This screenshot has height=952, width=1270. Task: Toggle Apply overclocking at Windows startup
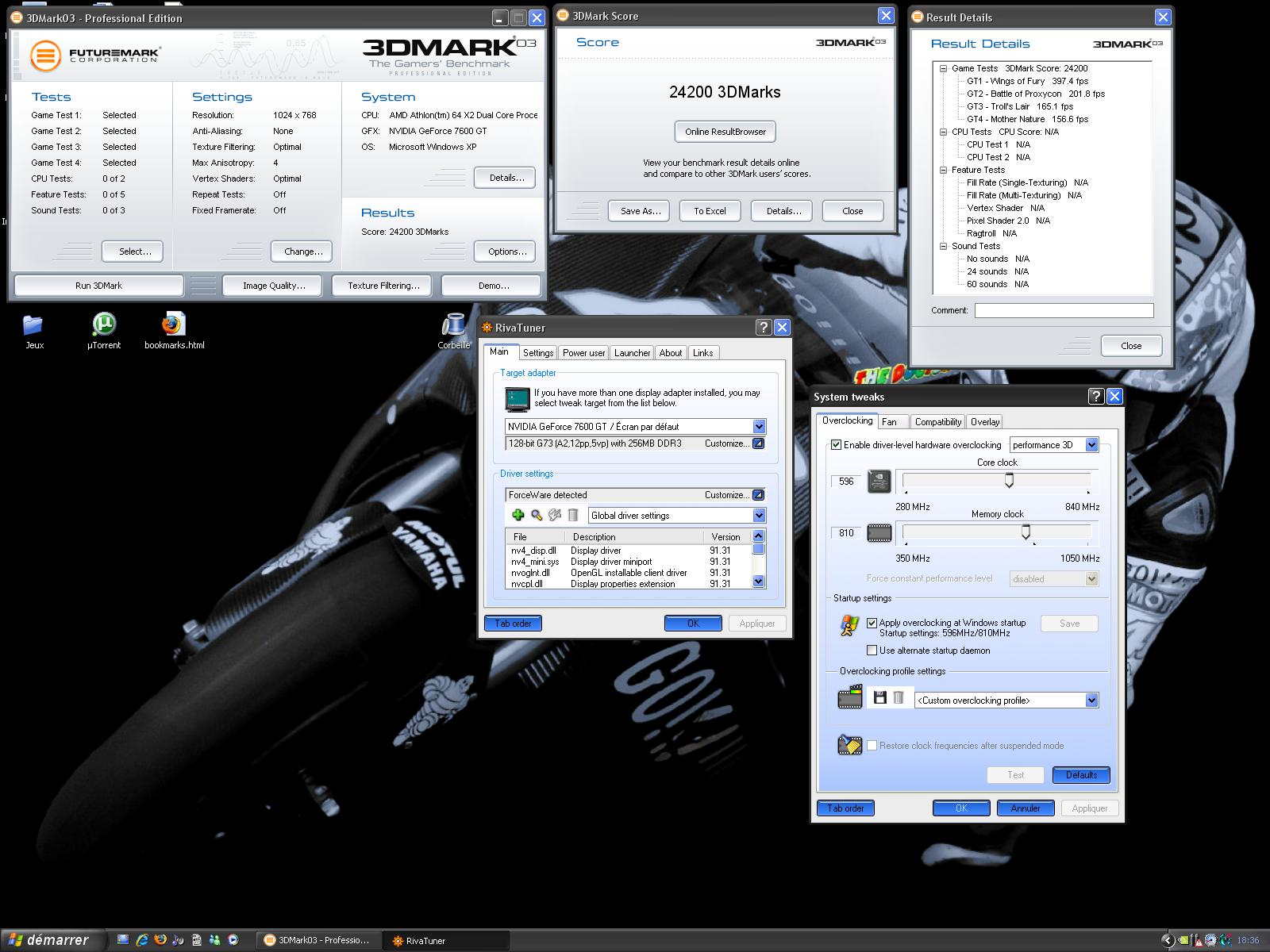pyautogui.click(x=872, y=623)
